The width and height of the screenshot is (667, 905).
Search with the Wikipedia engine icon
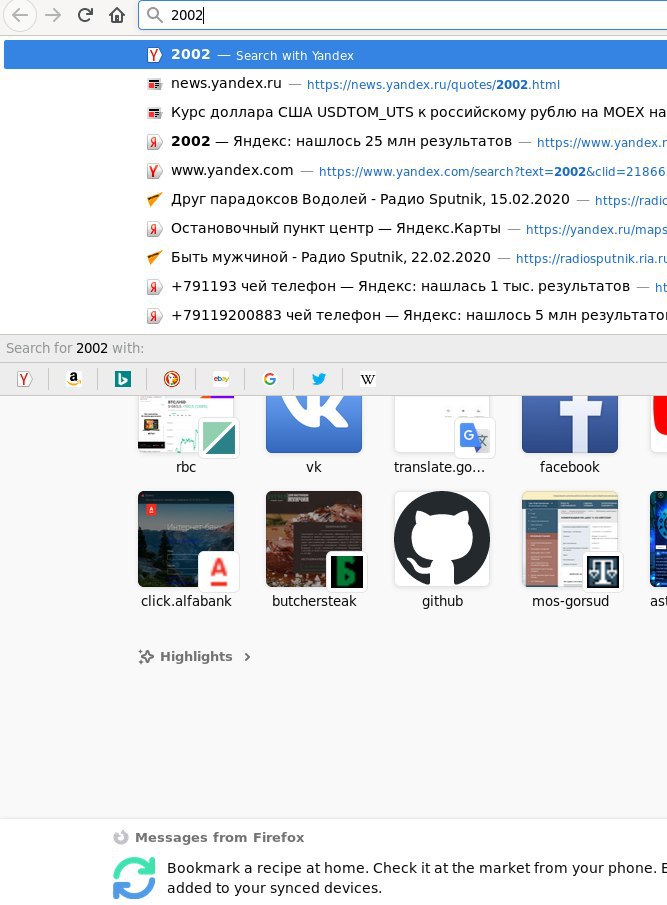368,379
